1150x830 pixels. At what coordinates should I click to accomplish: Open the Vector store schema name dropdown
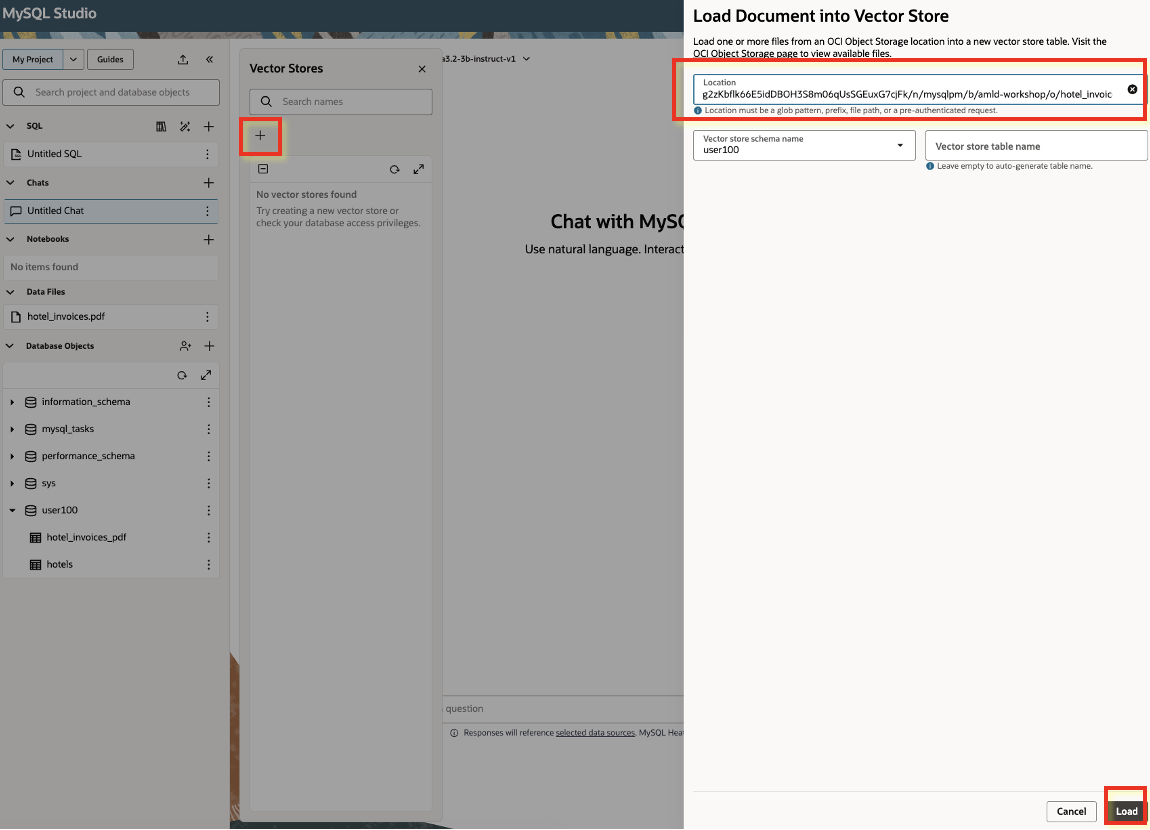point(804,145)
